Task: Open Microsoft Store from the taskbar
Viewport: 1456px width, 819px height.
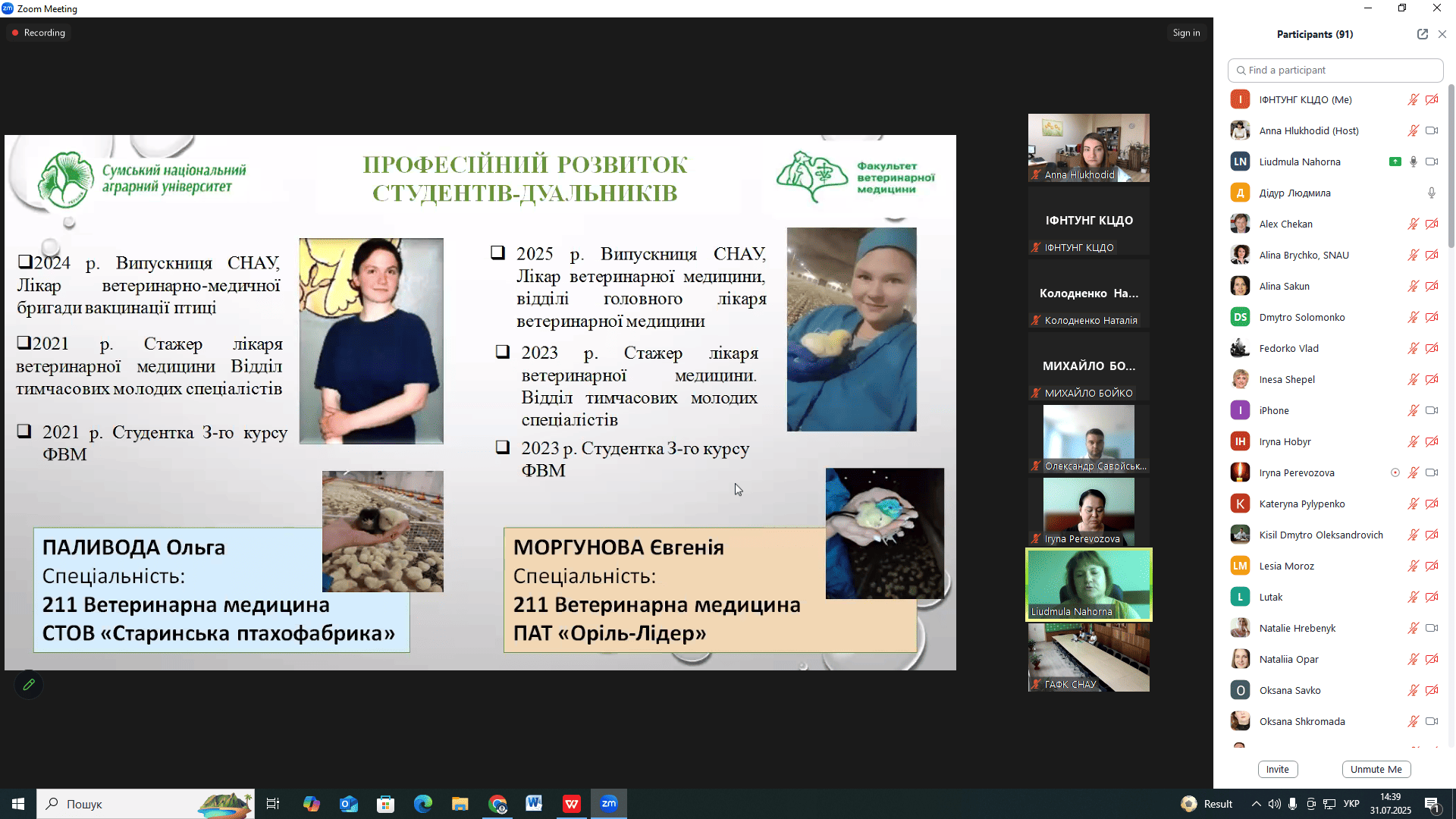Action: click(x=385, y=804)
